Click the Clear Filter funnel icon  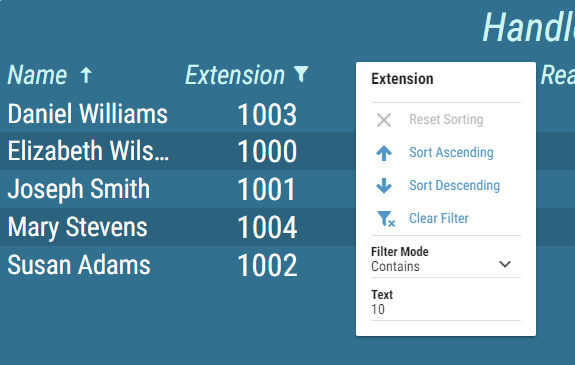(386, 219)
